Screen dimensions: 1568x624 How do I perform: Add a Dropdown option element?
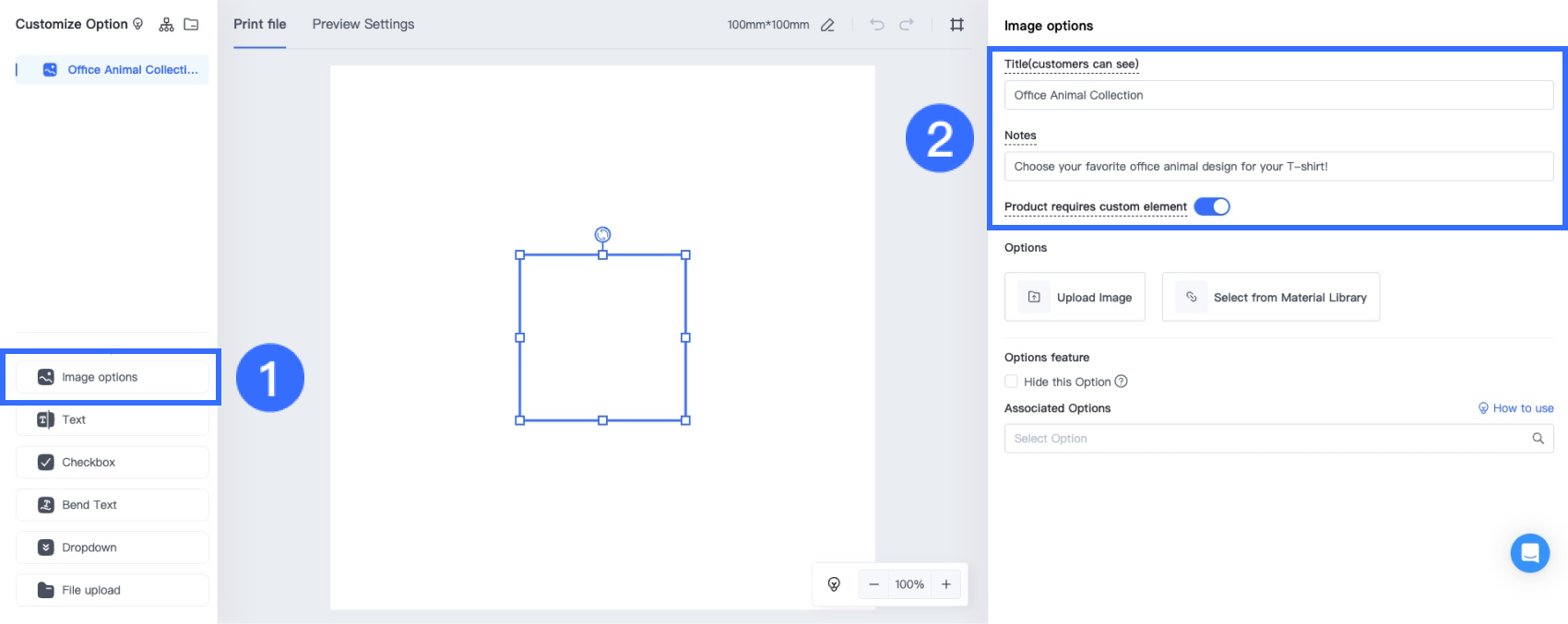click(112, 547)
